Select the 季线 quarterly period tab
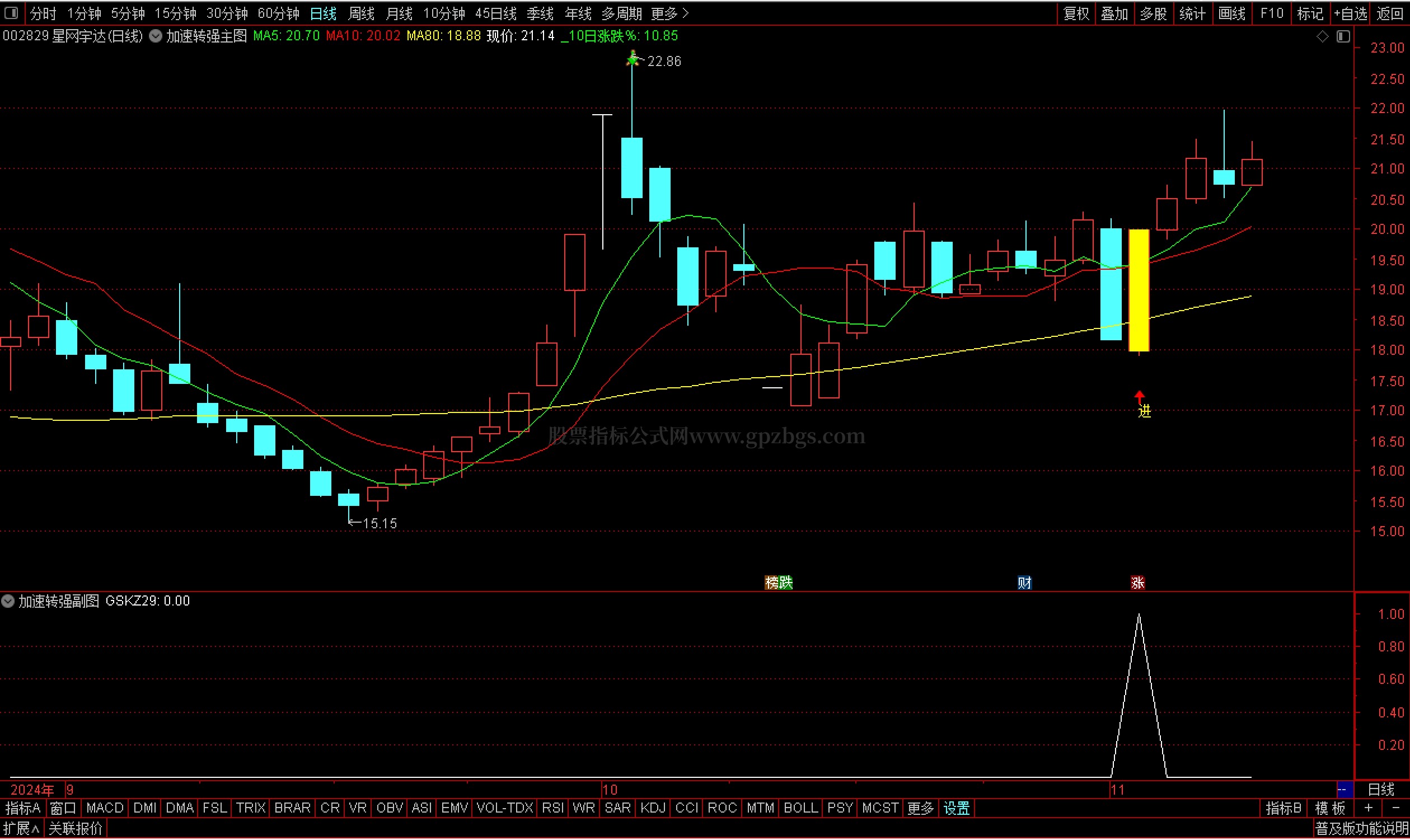The width and height of the screenshot is (1410, 840). [540, 13]
